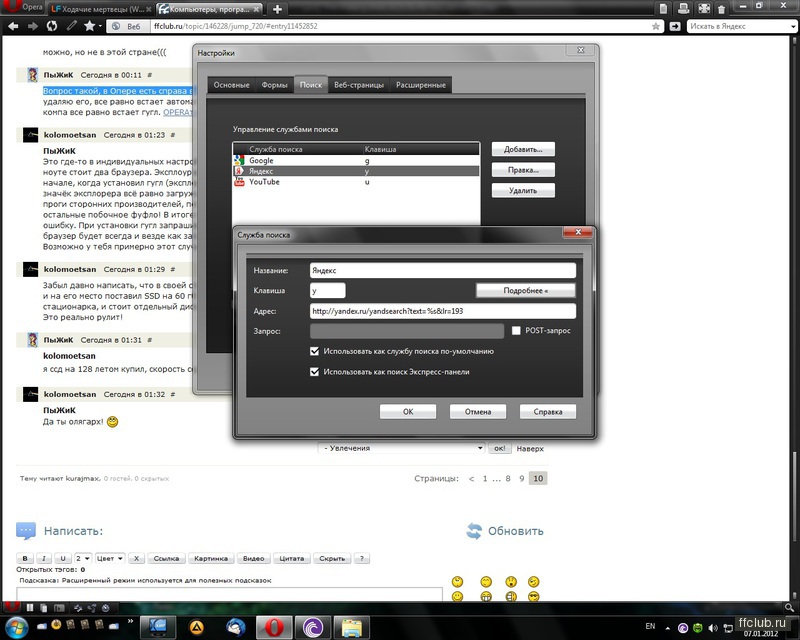
Task: Open closed tabs trash icon
Action: pos(721,9)
